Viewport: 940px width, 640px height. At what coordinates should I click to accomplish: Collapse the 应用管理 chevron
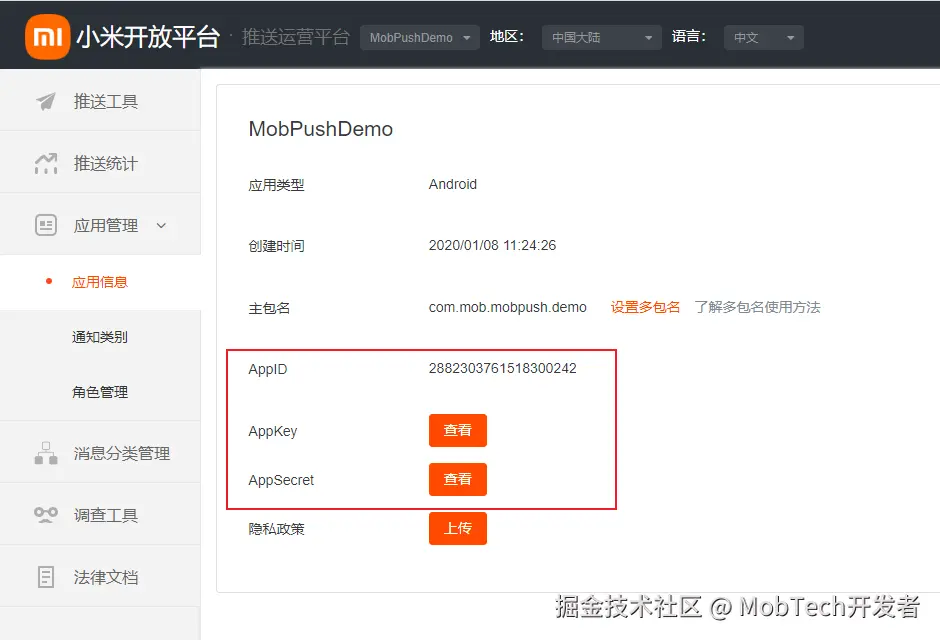(161, 225)
